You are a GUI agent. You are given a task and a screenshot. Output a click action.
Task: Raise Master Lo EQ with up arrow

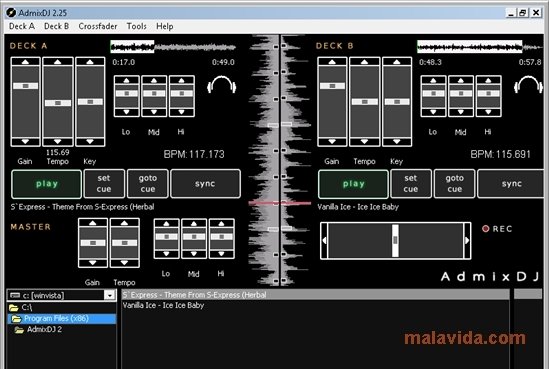[166, 223]
